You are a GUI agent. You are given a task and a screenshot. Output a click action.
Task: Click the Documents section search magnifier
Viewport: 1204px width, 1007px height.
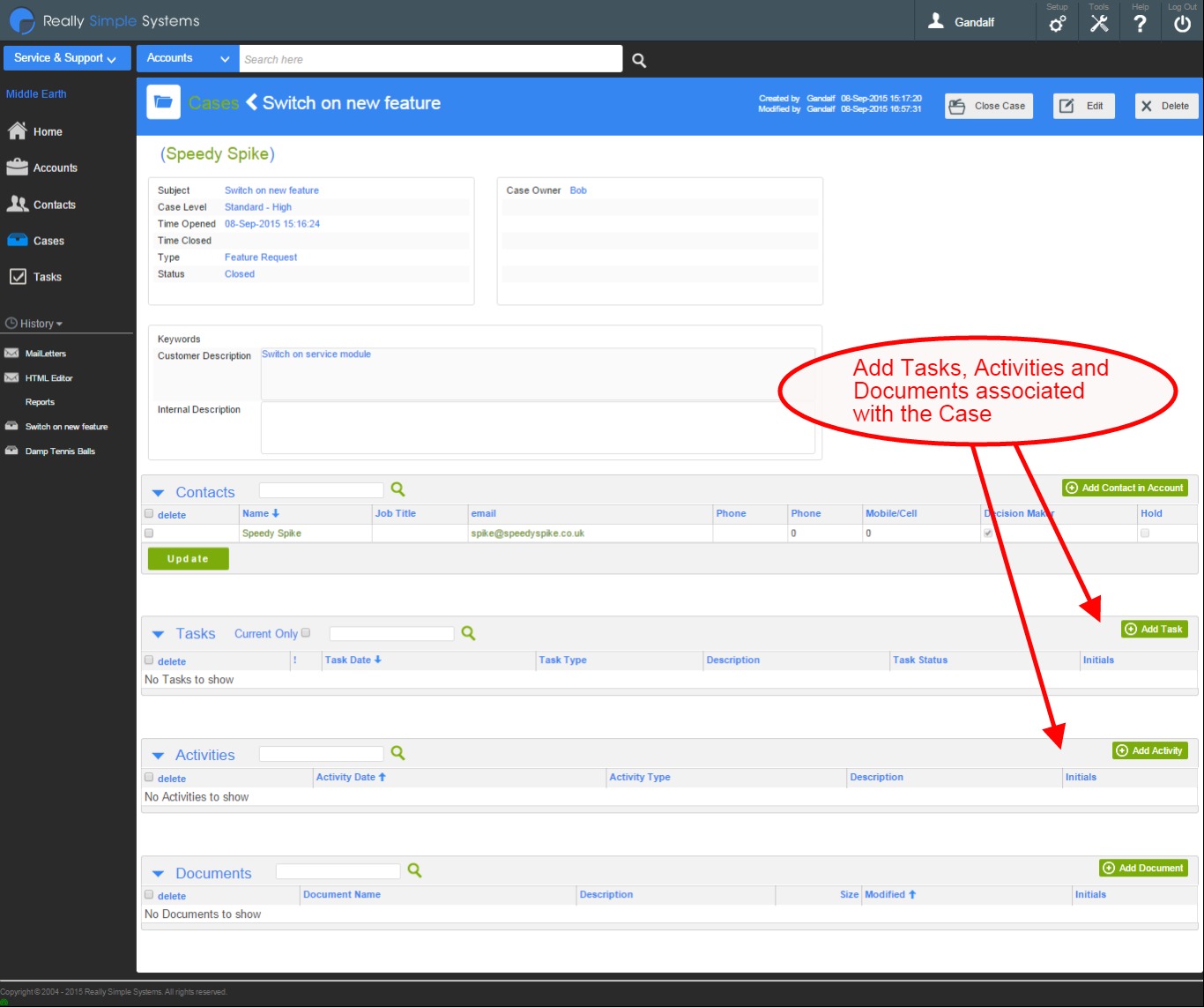tap(414, 870)
